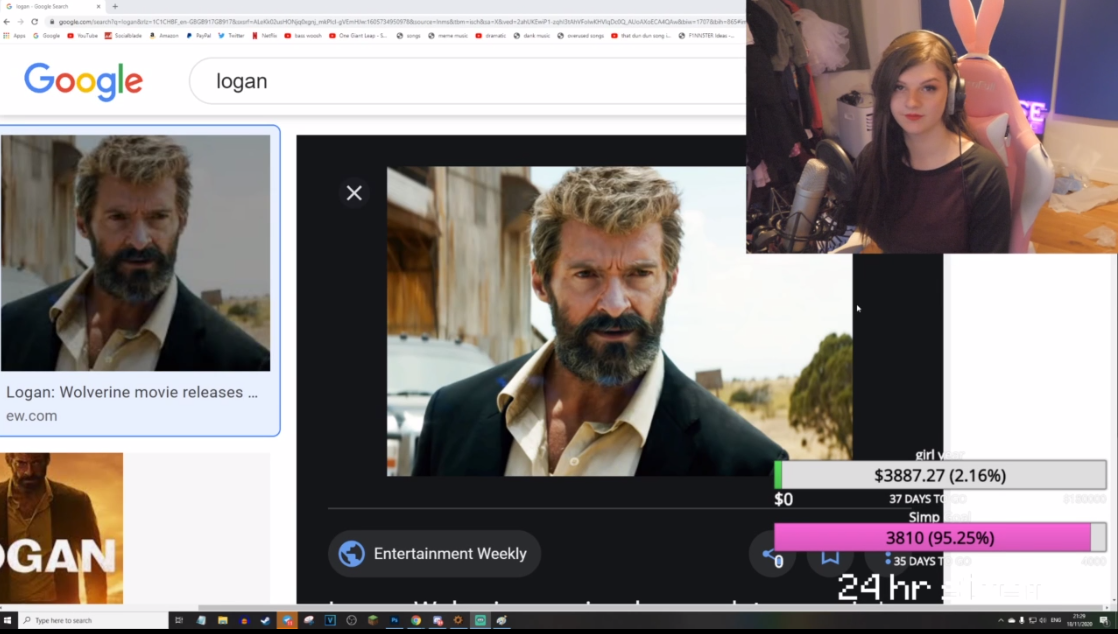The height and width of the screenshot is (634, 1118).
Task: Open the Logan movie poster thumbnail
Action: pos(61,528)
